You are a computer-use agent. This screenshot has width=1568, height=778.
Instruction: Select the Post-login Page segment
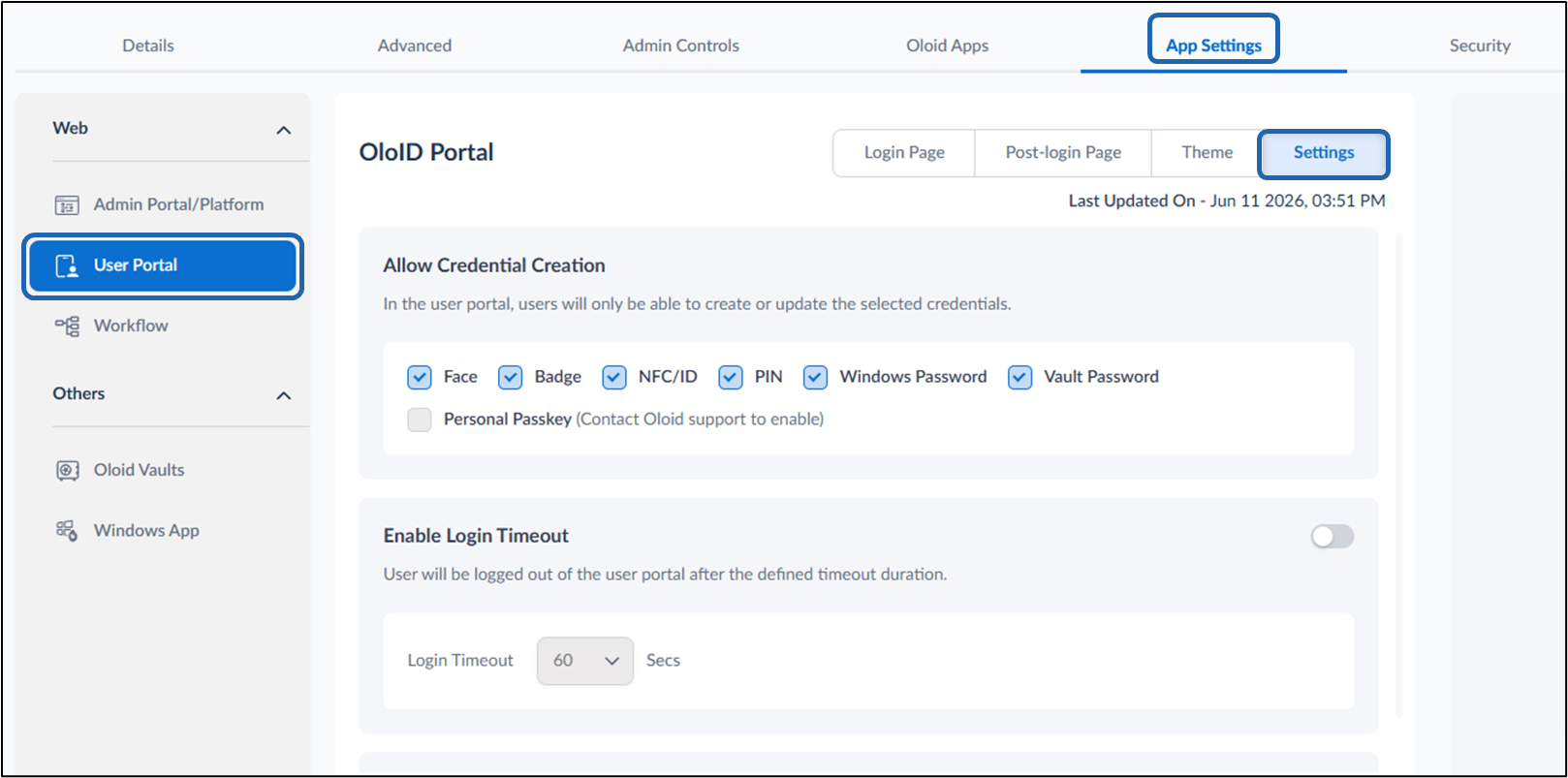click(x=1063, y=153)
